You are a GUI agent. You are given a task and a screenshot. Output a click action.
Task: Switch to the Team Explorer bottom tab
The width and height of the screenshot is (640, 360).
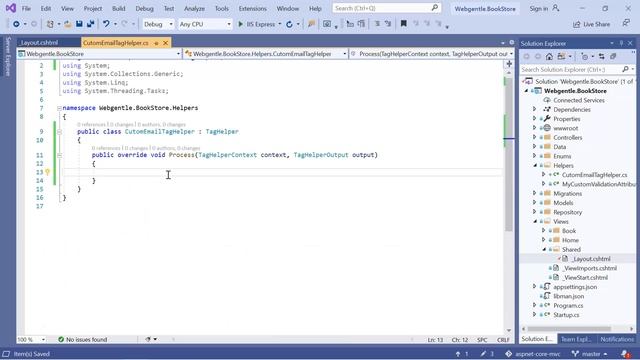coord(576,339)
